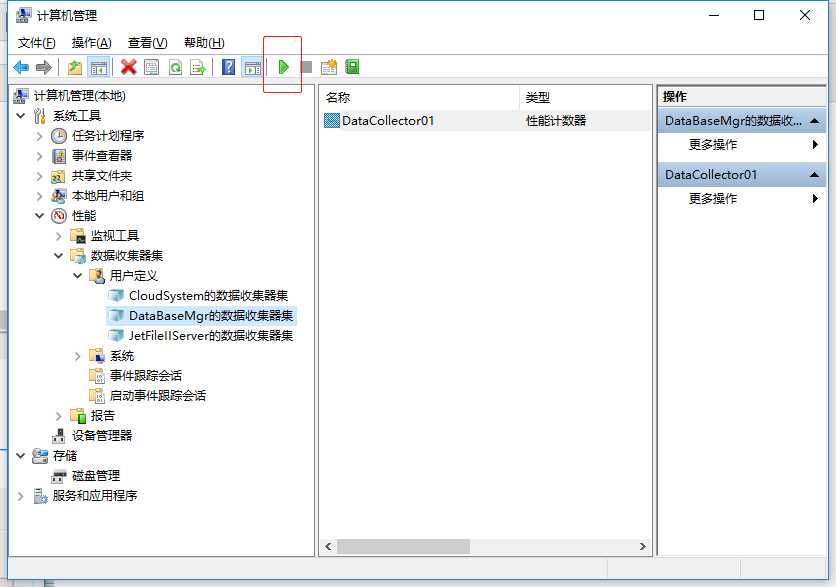Select the DataCollector01 list row
Viewport: 836px width, 587px height.
coord(485,121)
